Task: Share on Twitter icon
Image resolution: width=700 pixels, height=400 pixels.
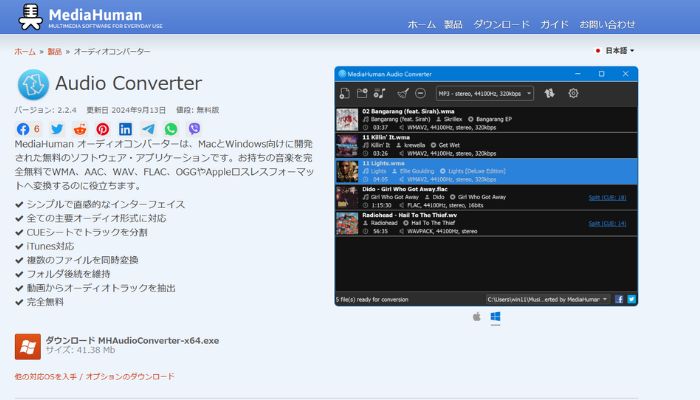Action: point(57,129)
